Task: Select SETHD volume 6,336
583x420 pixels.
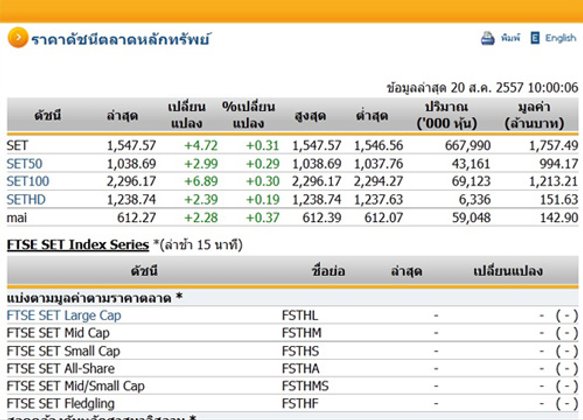Action: [x=474, y=200]
